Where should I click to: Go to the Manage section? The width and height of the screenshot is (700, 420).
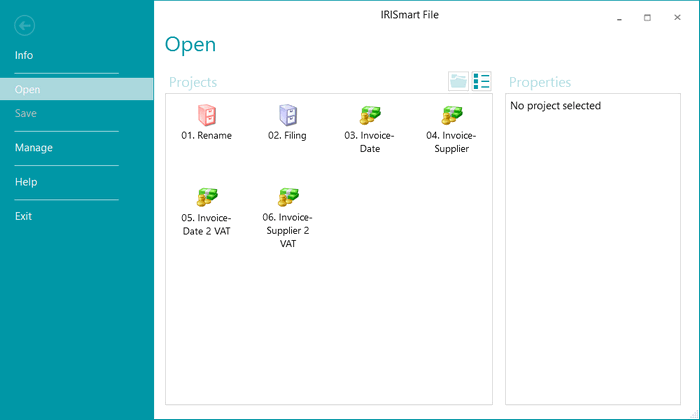(x=33, y=148)
